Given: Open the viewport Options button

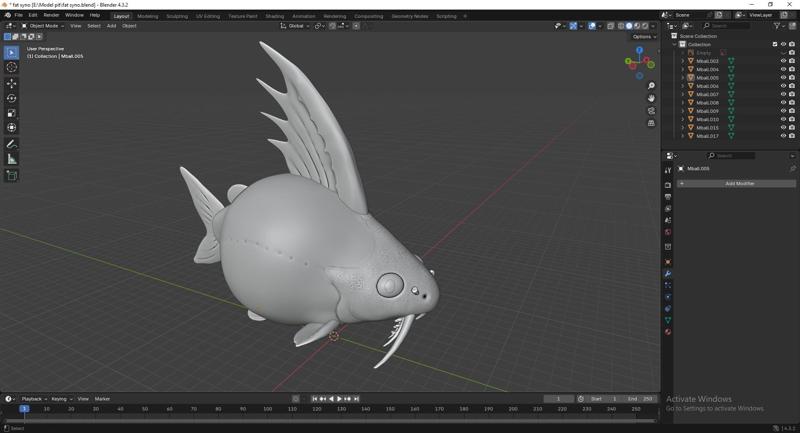Looking at the screenshot, I should click(644, 37).
